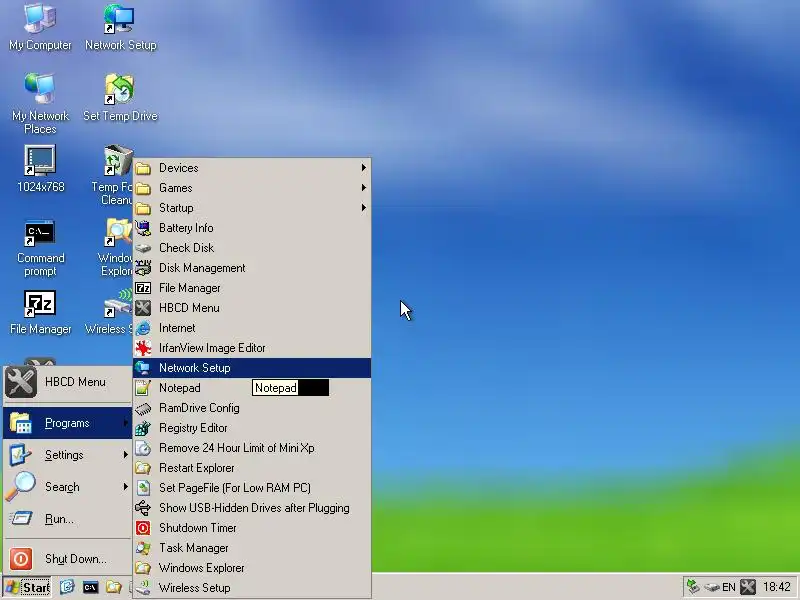This screenshot has height=600, width=800.
Task: Select the 7z File Manager desktop icon
Action: pyautogui.click(x=40, y=312)
